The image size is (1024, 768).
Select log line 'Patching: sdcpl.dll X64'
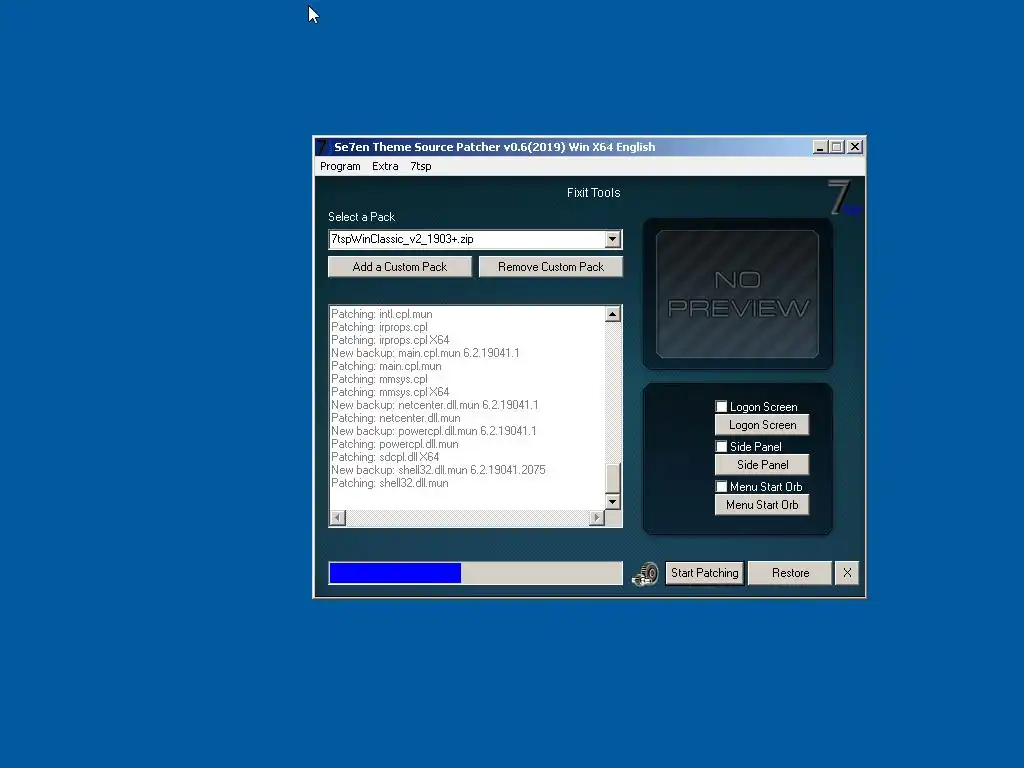pyautogui.click(x=385, y=457)
